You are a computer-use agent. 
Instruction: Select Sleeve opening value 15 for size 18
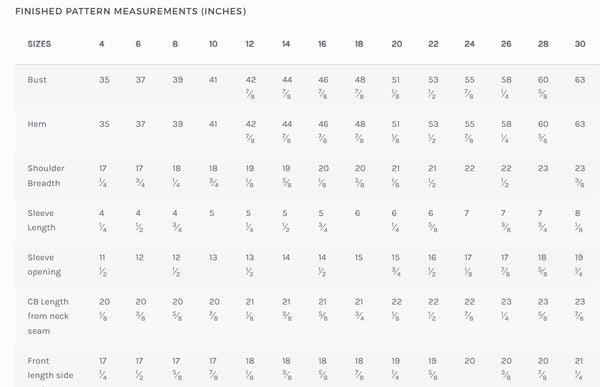pos(359,258)
